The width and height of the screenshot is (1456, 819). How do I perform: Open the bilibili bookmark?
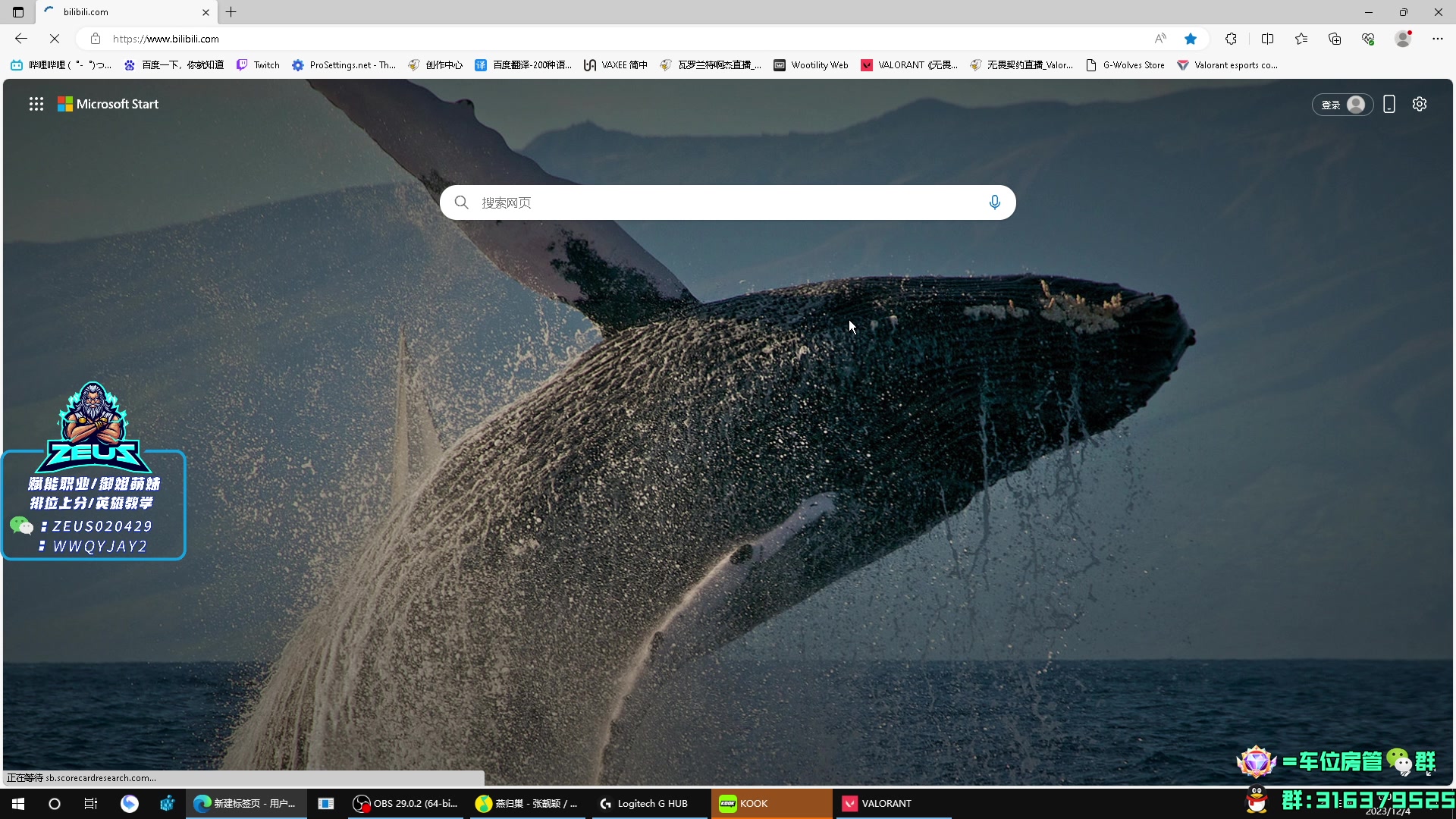tap(61, 65)
